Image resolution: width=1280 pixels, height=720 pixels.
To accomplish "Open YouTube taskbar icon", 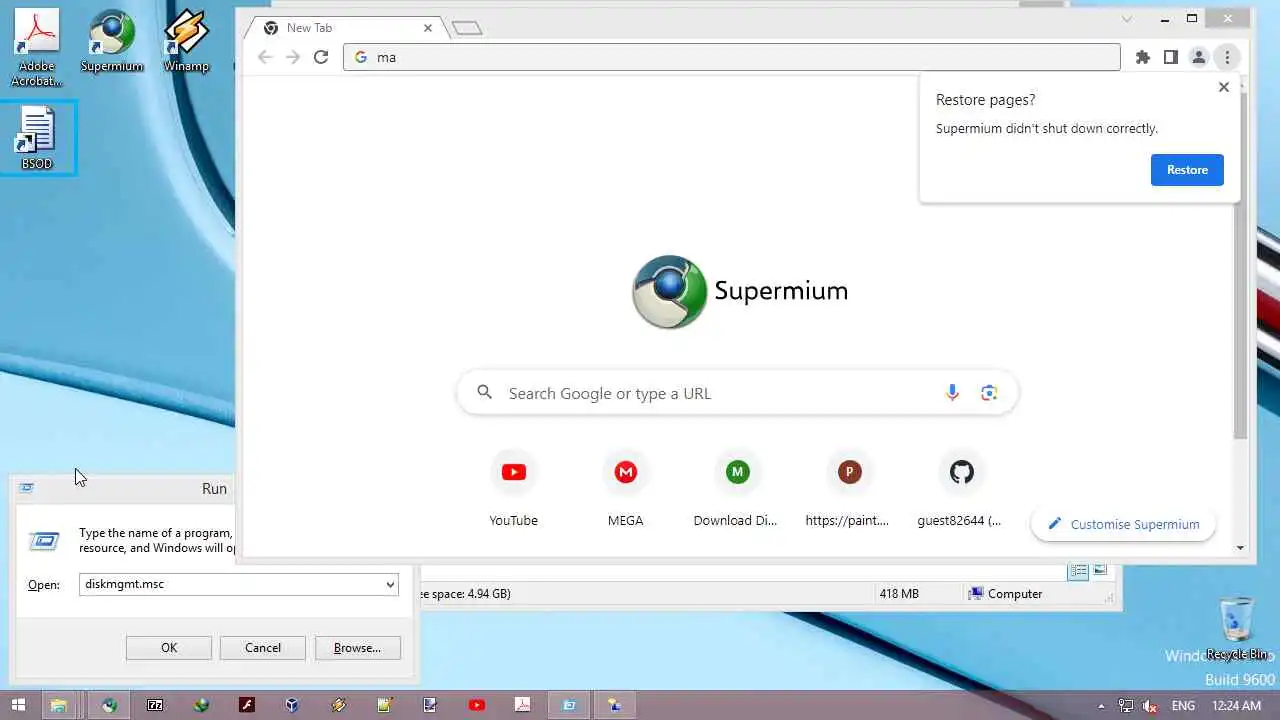I will click(477, 705).
